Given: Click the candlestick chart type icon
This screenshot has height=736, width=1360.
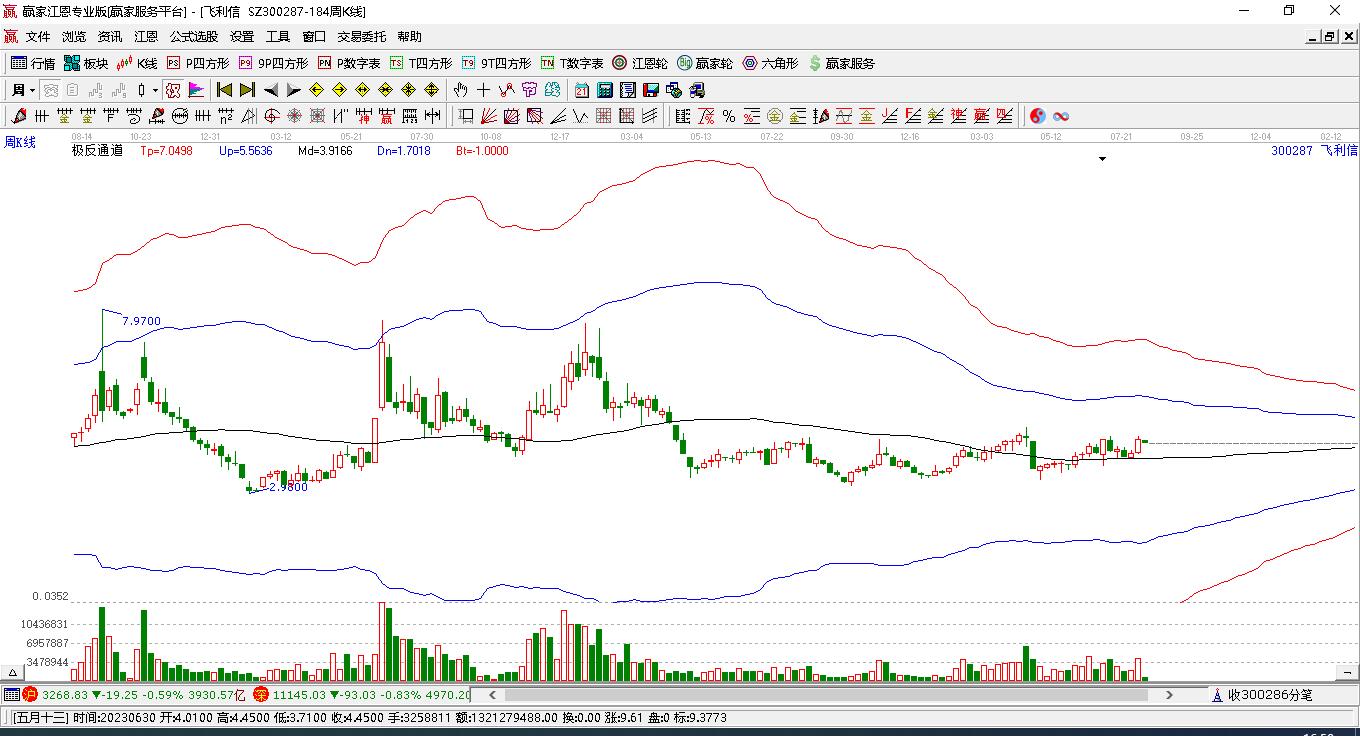Looking at the screenshot, I should [x=141, y=90].
